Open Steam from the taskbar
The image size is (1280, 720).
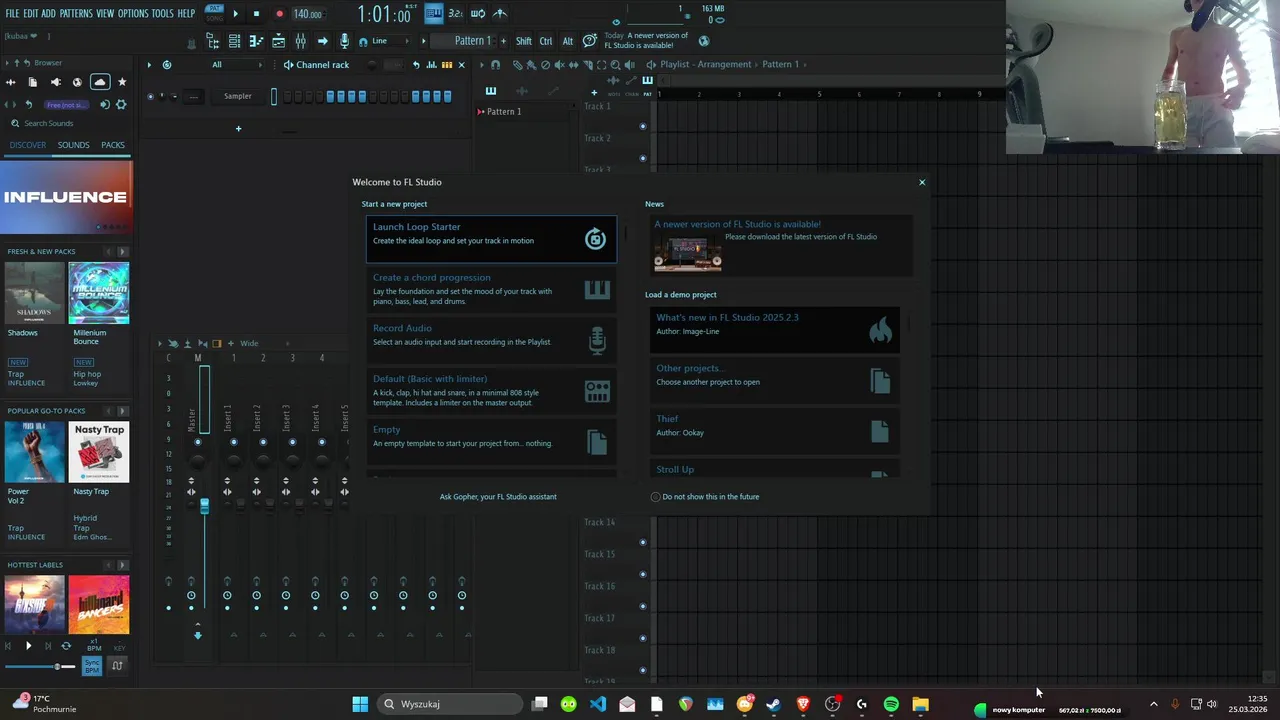[773, 705]
